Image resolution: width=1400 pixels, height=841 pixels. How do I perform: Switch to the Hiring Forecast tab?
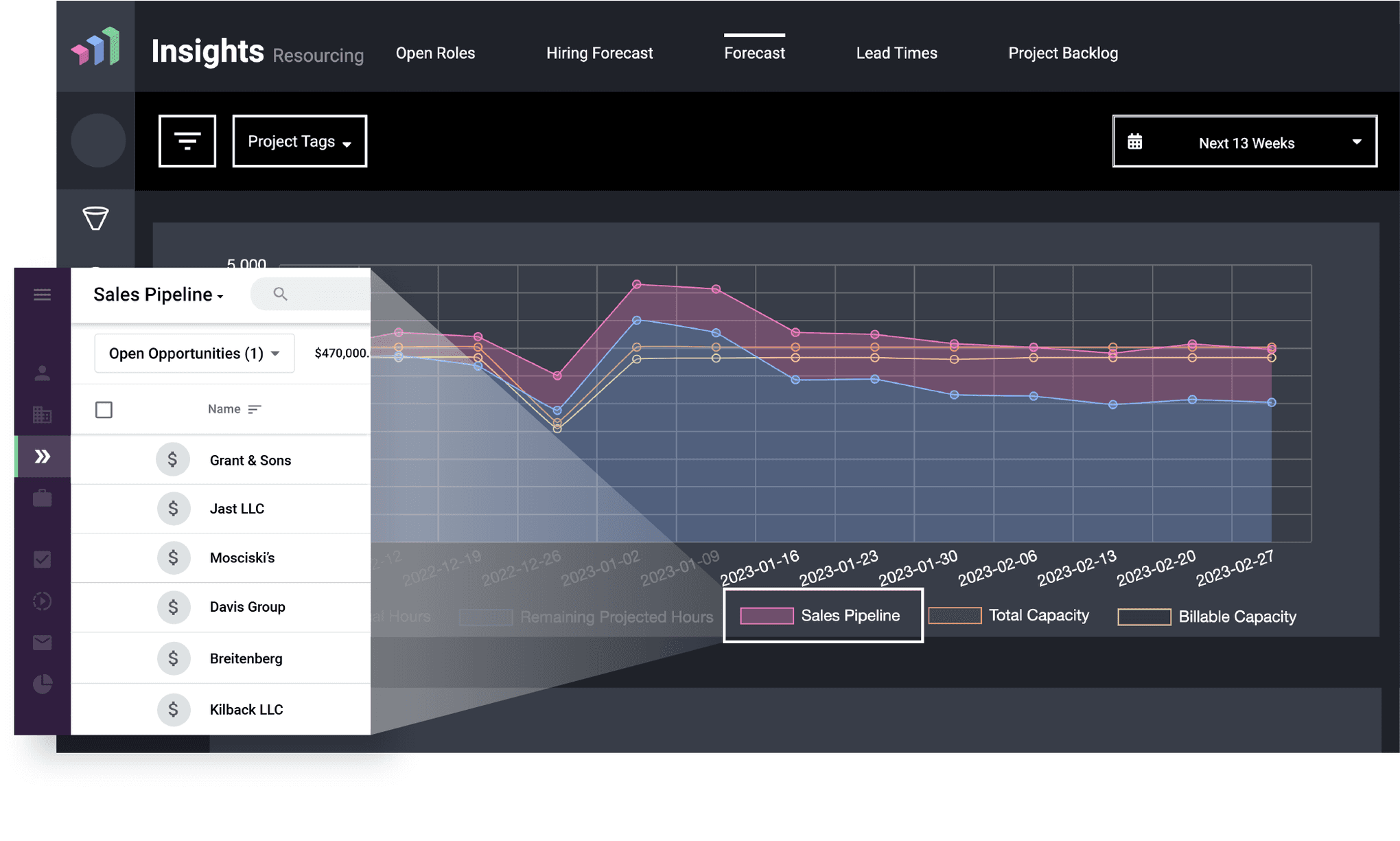(x=599, y=53)
